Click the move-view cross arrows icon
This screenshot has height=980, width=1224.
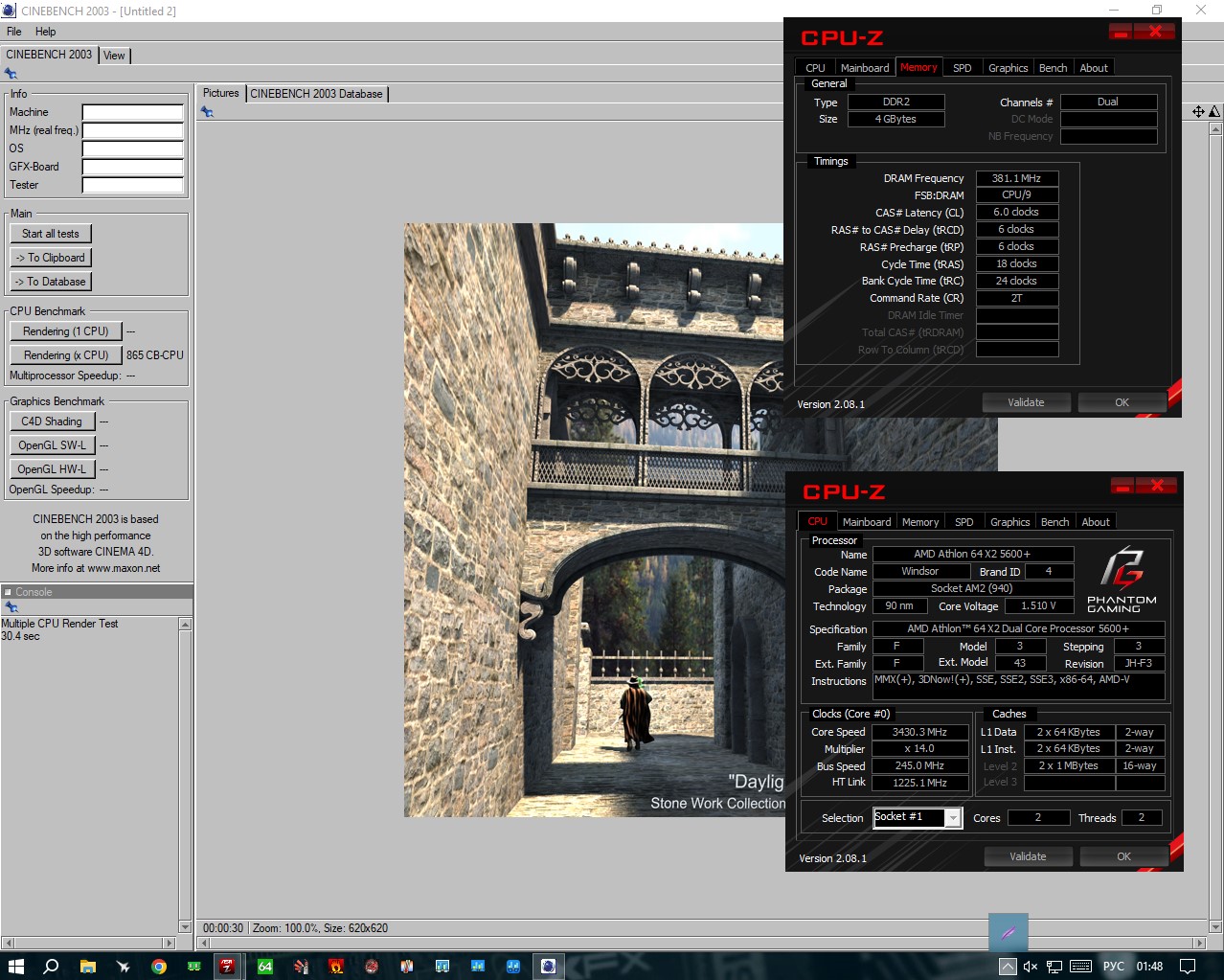pyautogui.click(x=1198, y=112)
